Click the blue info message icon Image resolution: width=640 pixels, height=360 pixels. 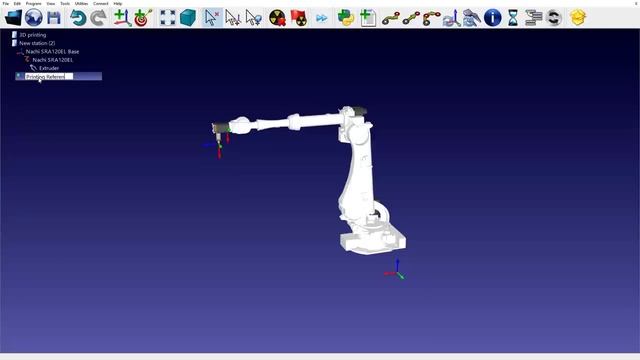click(492, 18)
